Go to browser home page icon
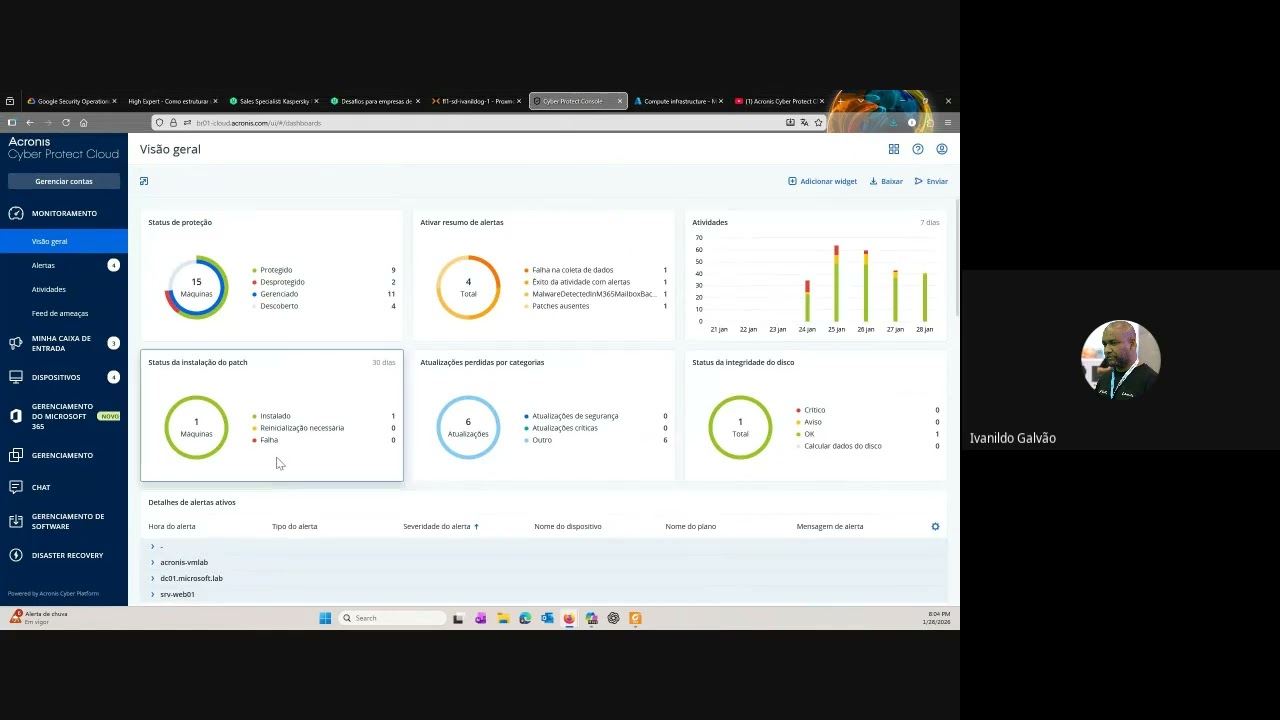Screen dimensions: 1280x720 pos(84,122)
